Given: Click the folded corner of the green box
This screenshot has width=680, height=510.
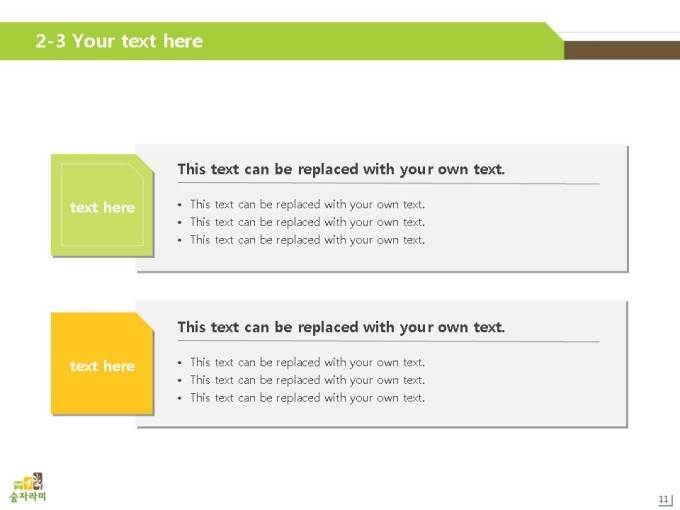Looking at the screenshot, I should tap(147, 163).
